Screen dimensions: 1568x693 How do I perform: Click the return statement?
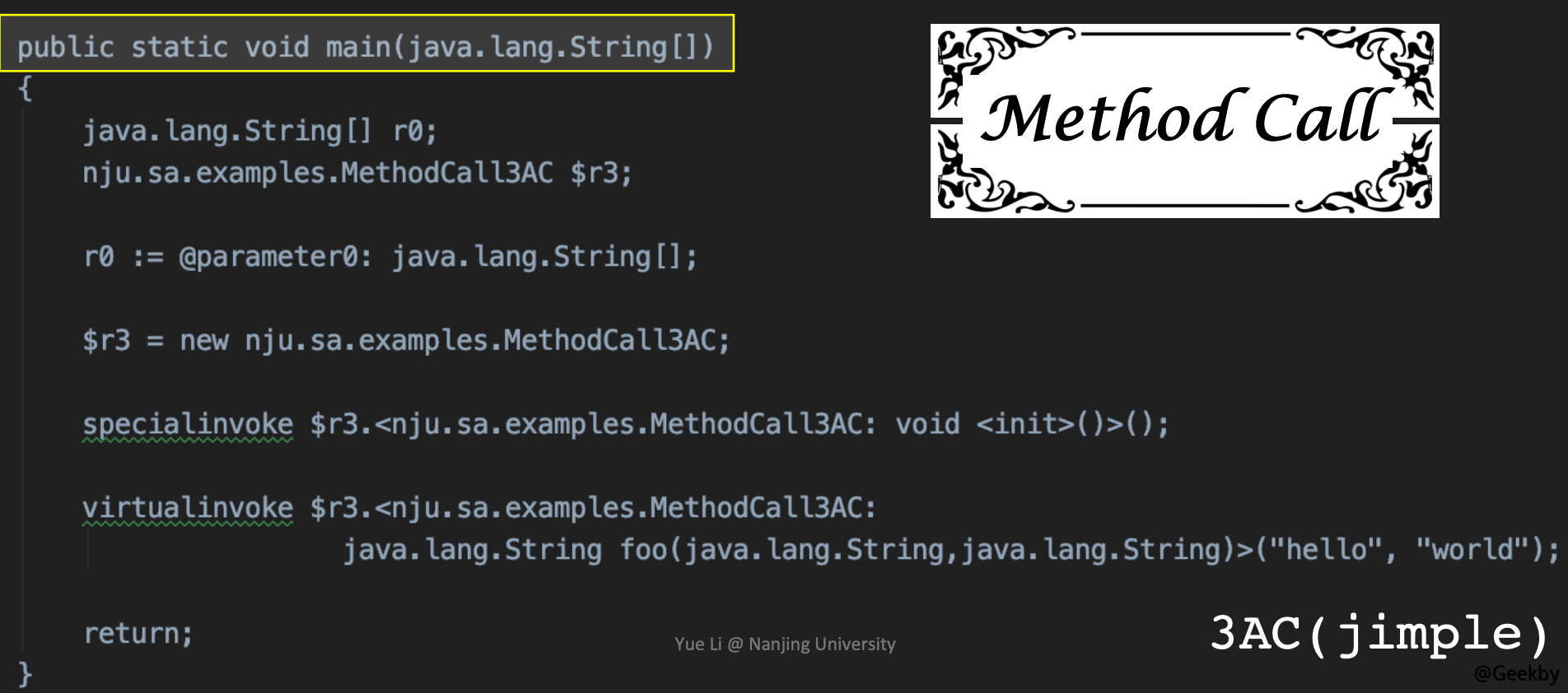(x=138, y=634)
